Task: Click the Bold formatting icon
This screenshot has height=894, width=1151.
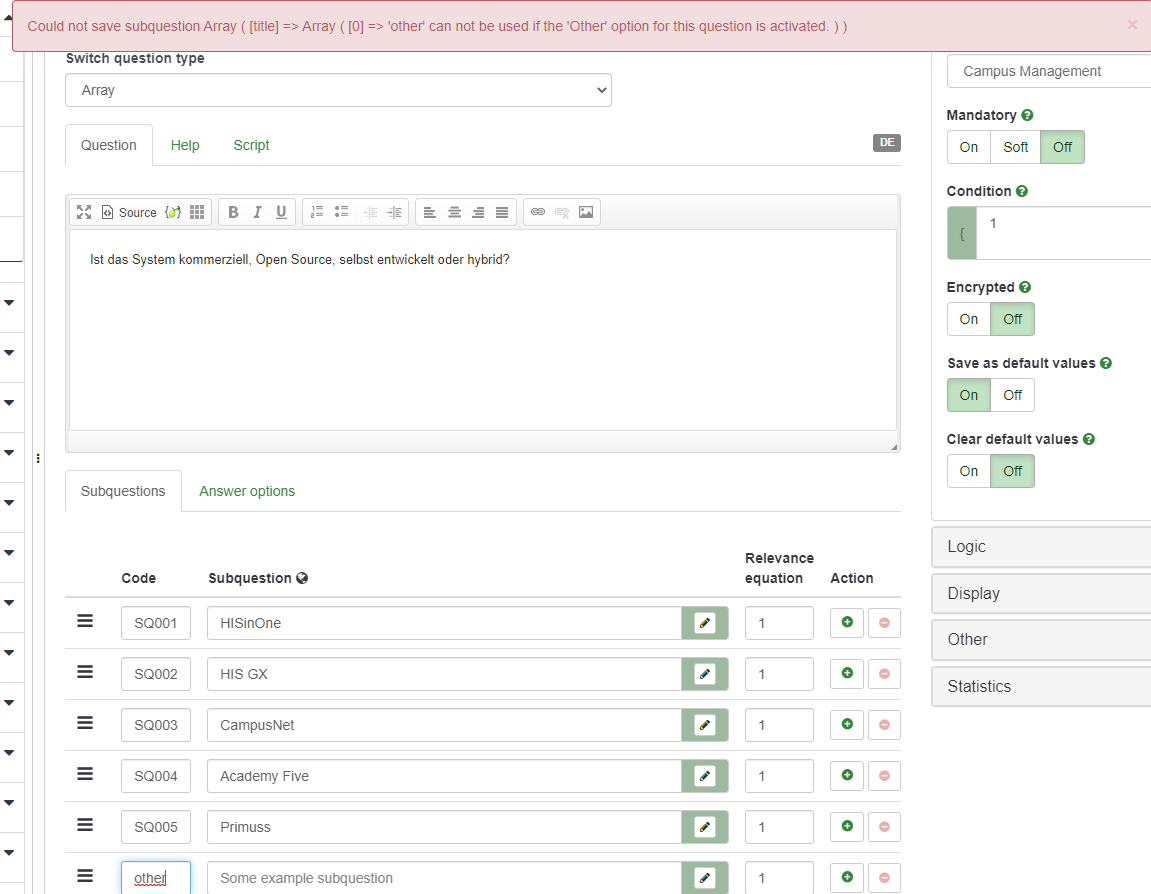Action: pyautogui.click(x=233, y=212)
